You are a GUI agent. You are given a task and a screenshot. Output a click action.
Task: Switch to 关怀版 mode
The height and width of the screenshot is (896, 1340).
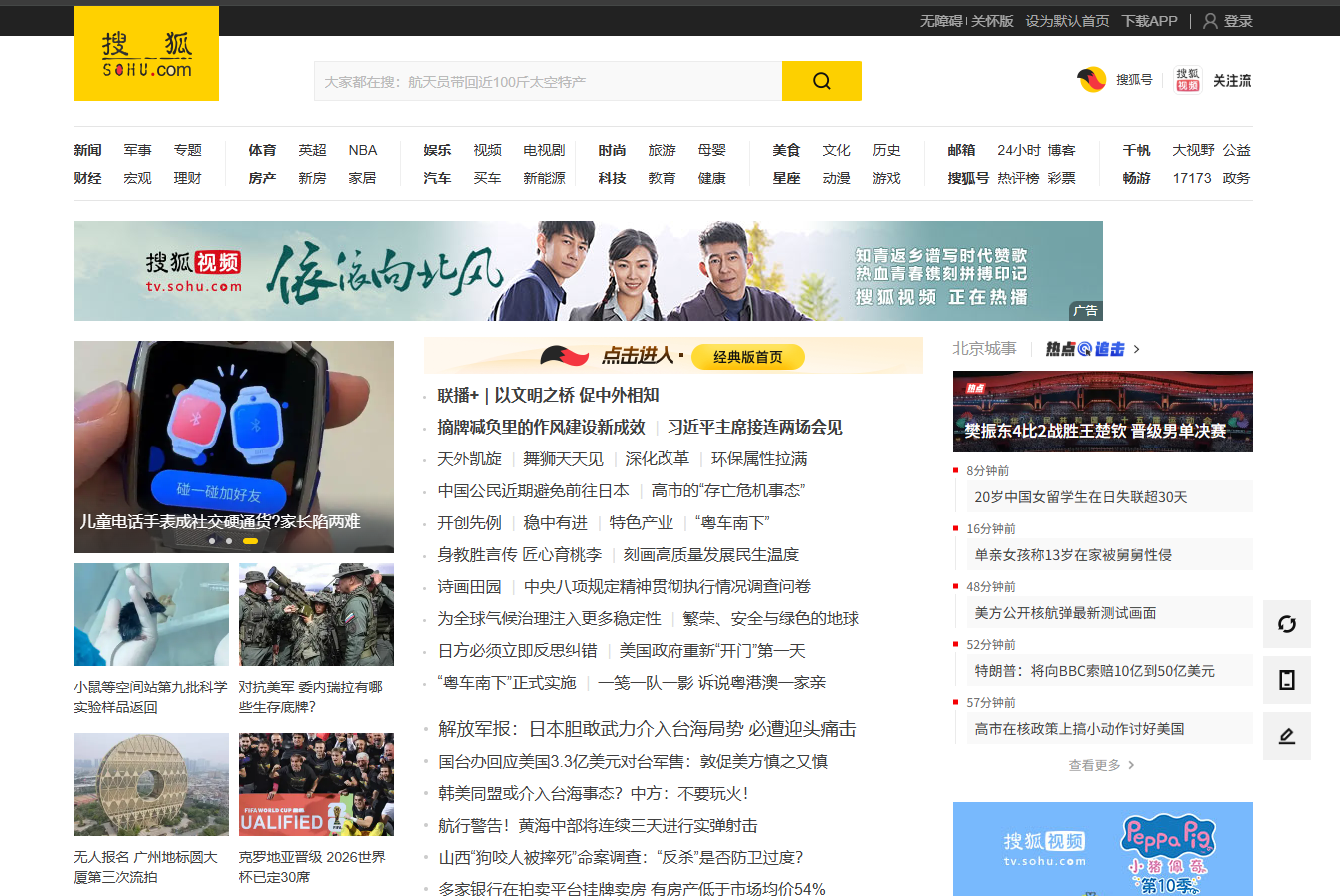click(x=993, y=21)
